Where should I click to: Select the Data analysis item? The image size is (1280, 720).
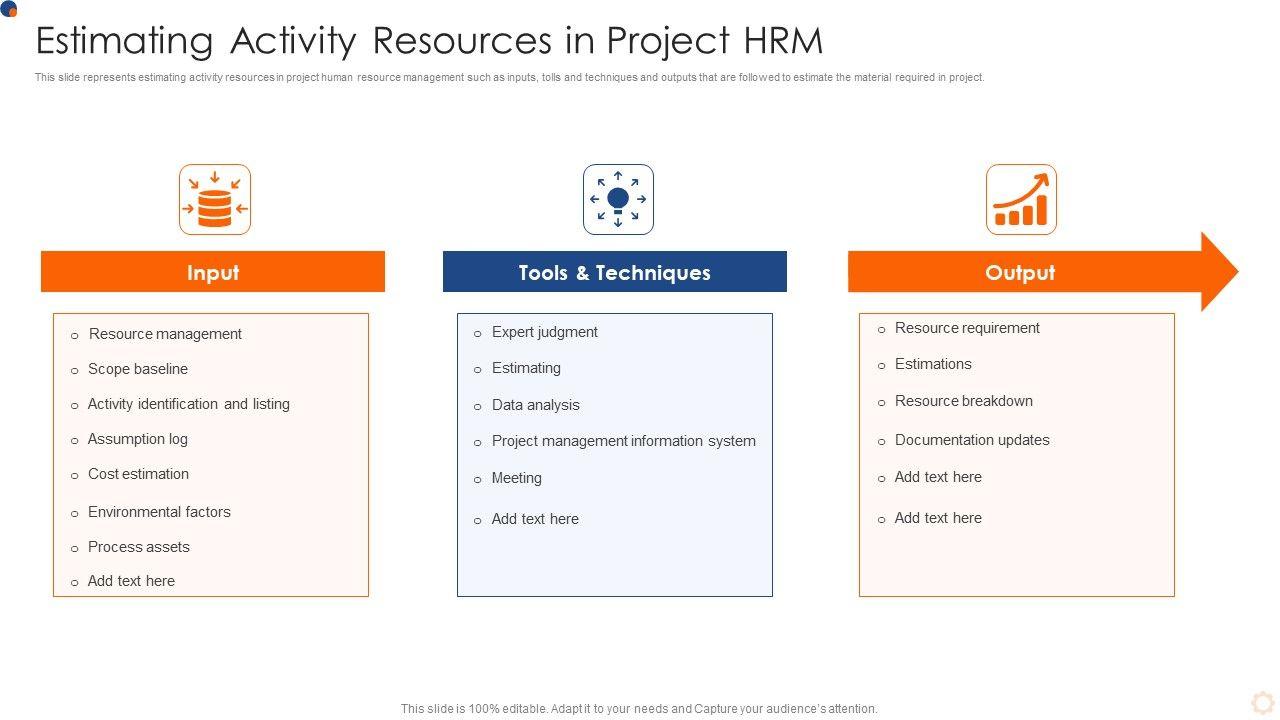tap(536, 405)
